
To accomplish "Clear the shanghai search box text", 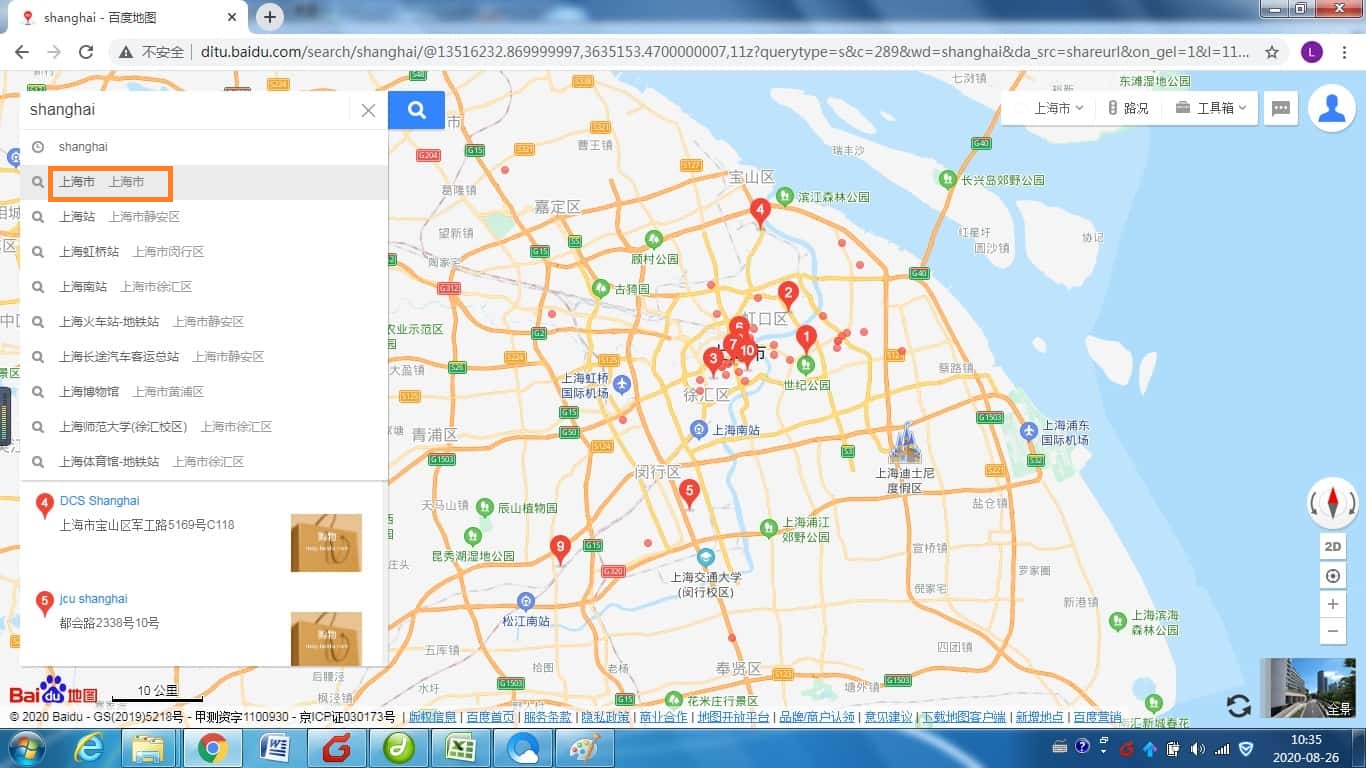I will pyautogui.click(x=368, y=110).
